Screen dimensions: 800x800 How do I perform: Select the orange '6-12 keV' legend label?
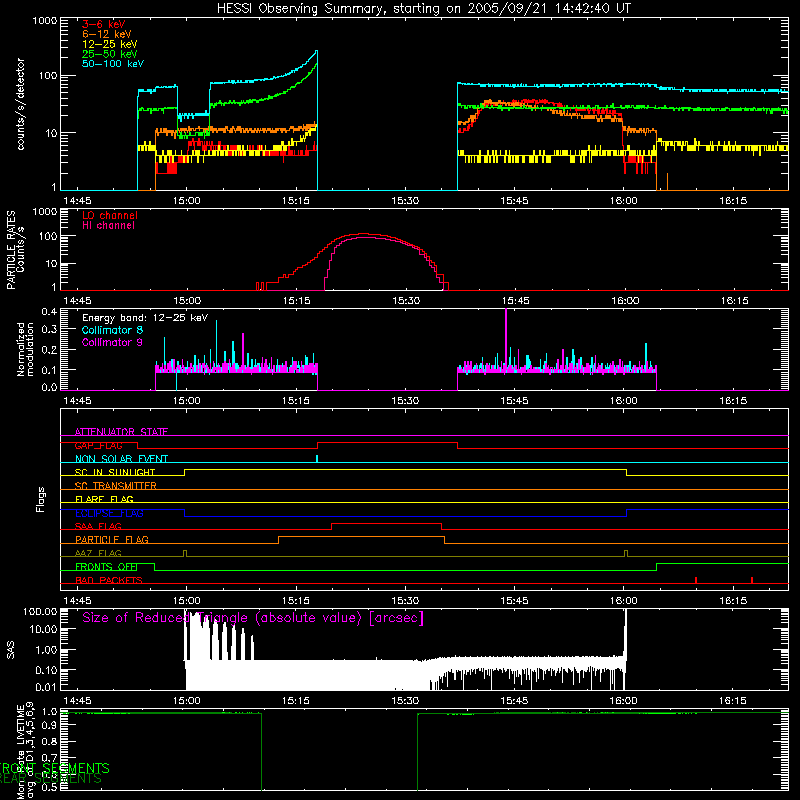point(107,34)
